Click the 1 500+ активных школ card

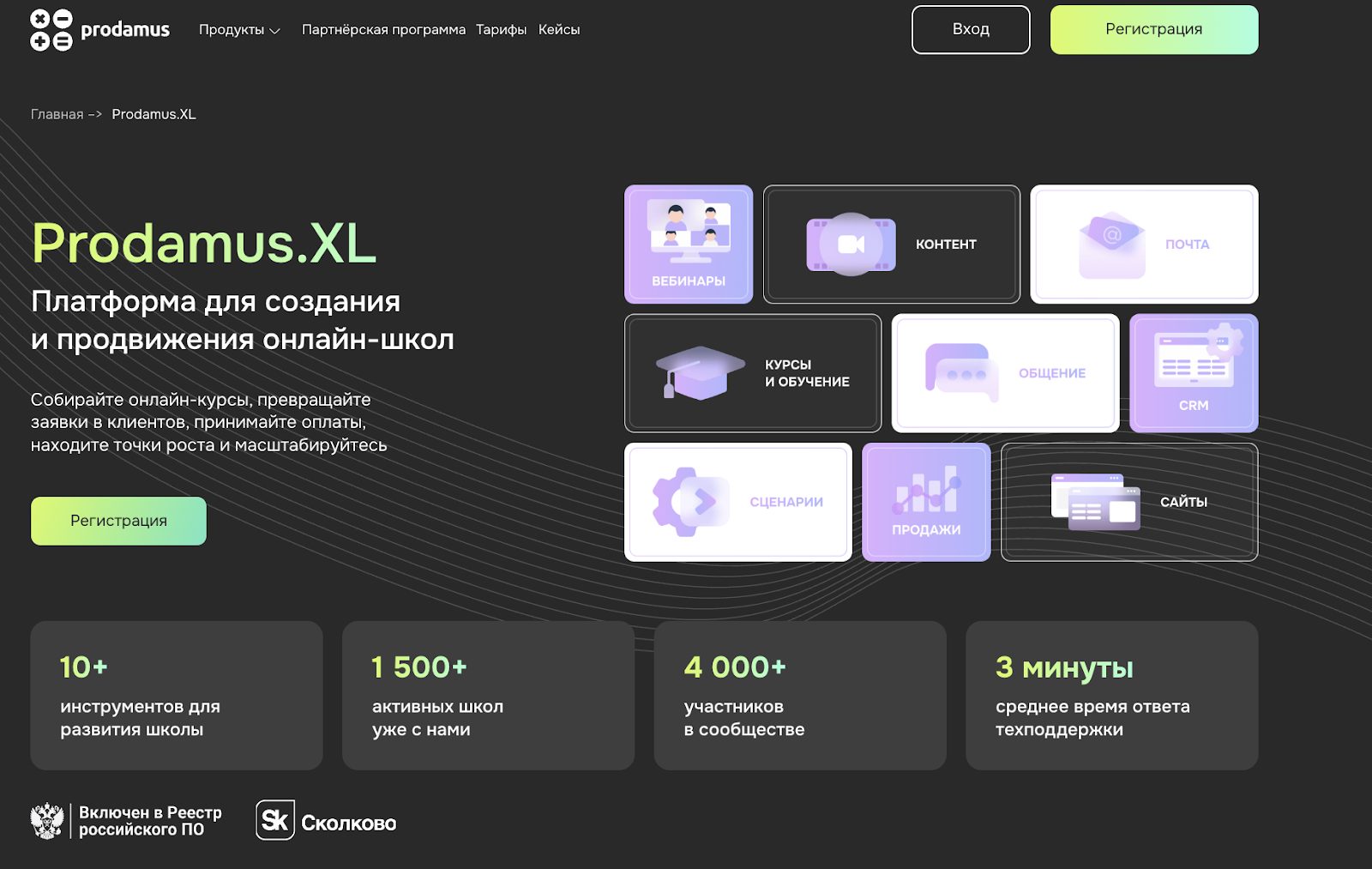point(489,696)
